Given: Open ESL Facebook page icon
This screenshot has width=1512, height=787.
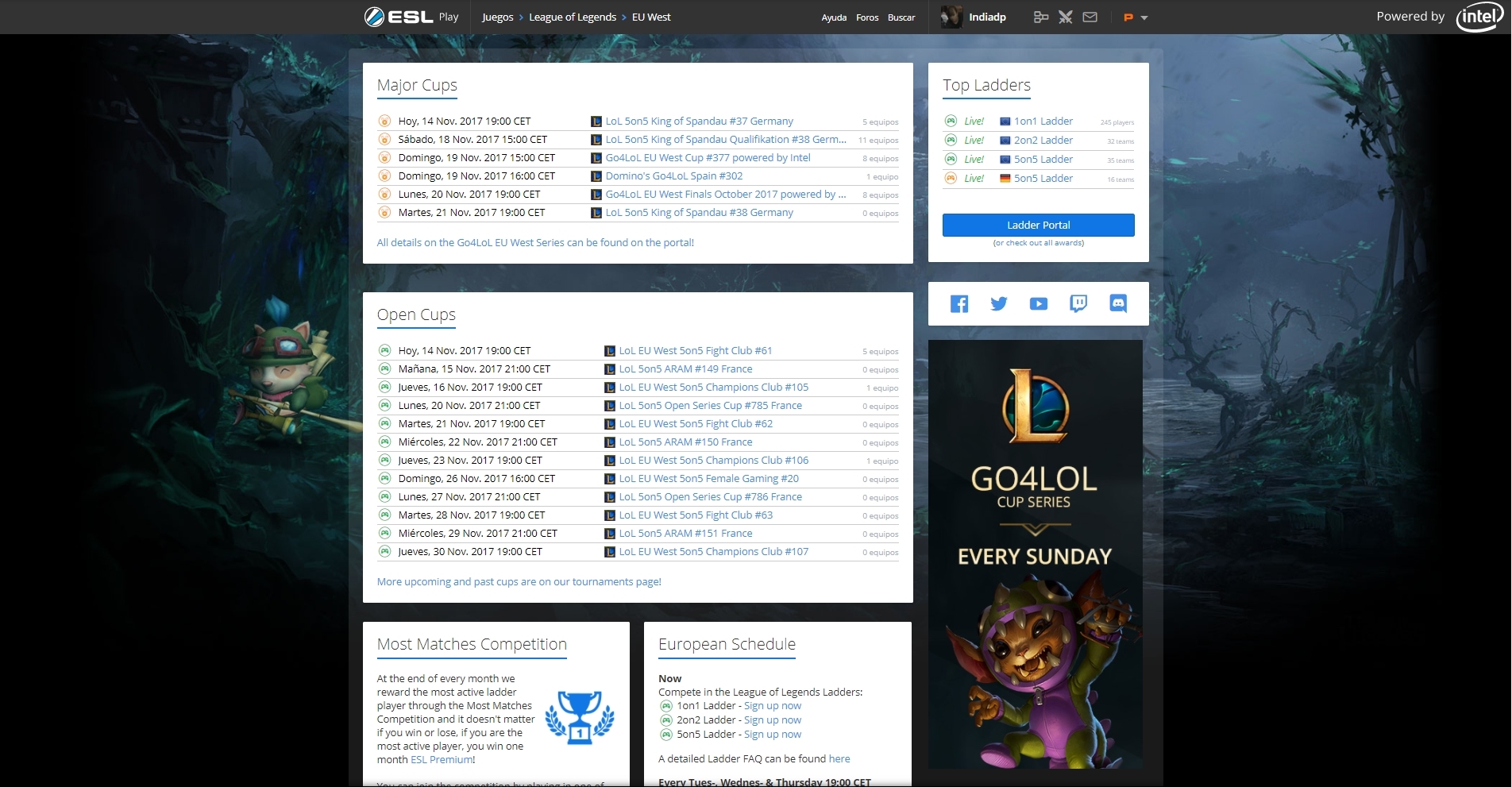Looking at the screenshot, I should (959, 303).
